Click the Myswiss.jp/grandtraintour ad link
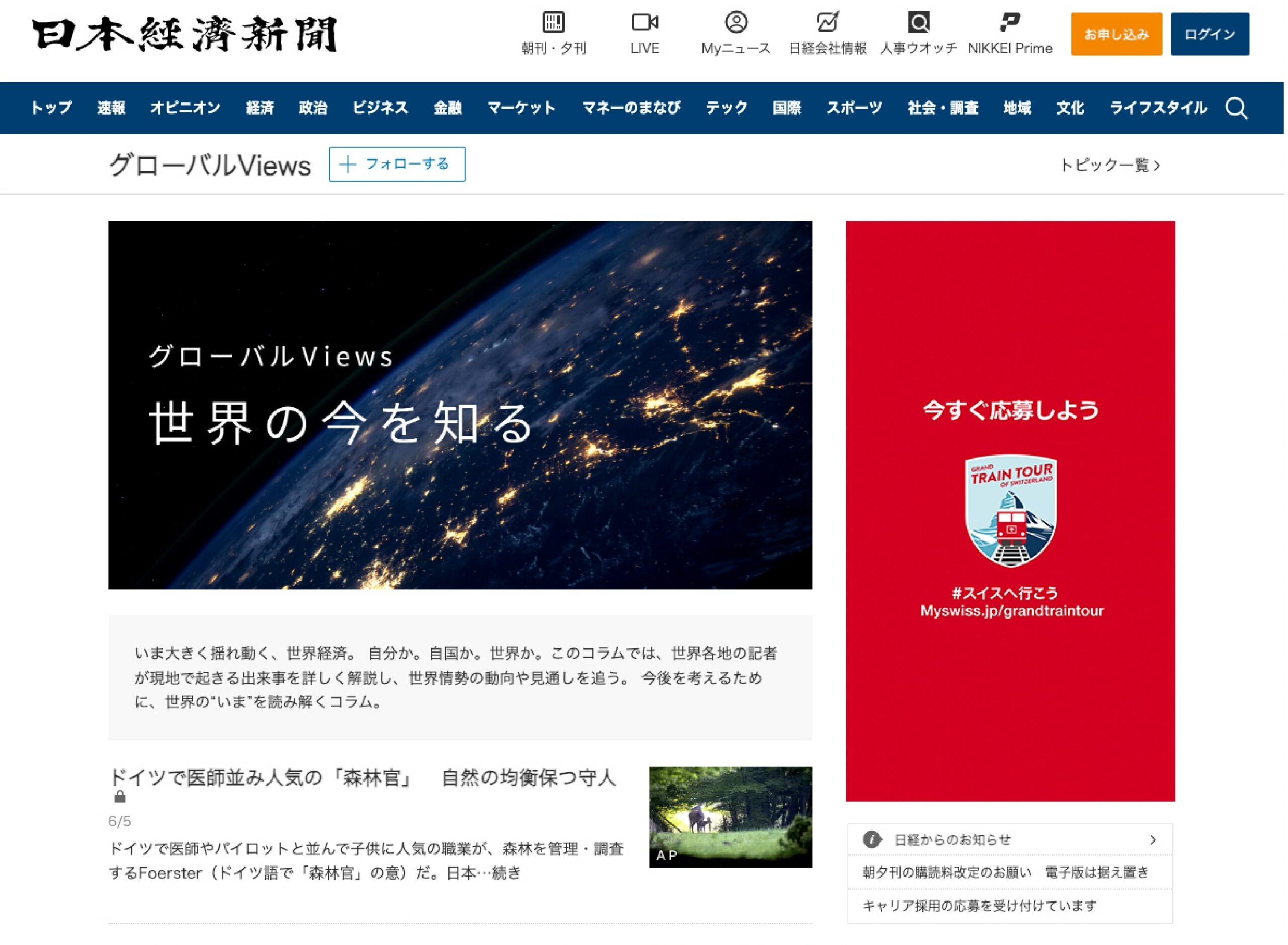The image size is (1288, 945). click(1012, 611)
